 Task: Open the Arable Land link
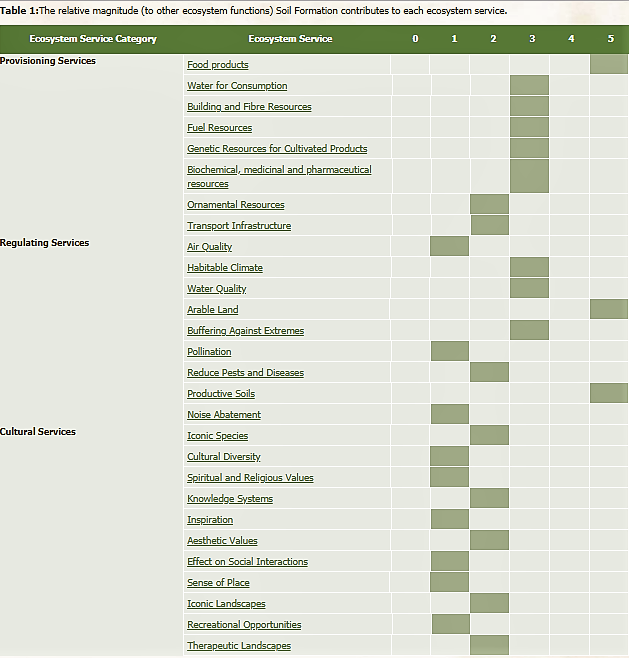212,310
